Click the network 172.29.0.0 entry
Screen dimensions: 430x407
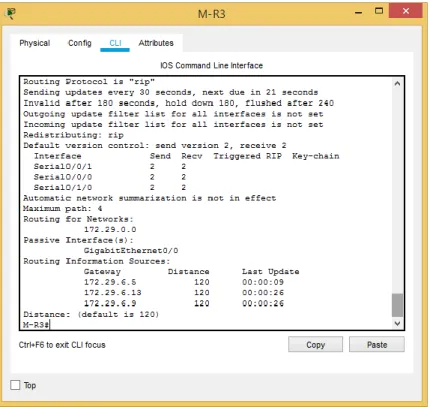(x=110, y=229)
